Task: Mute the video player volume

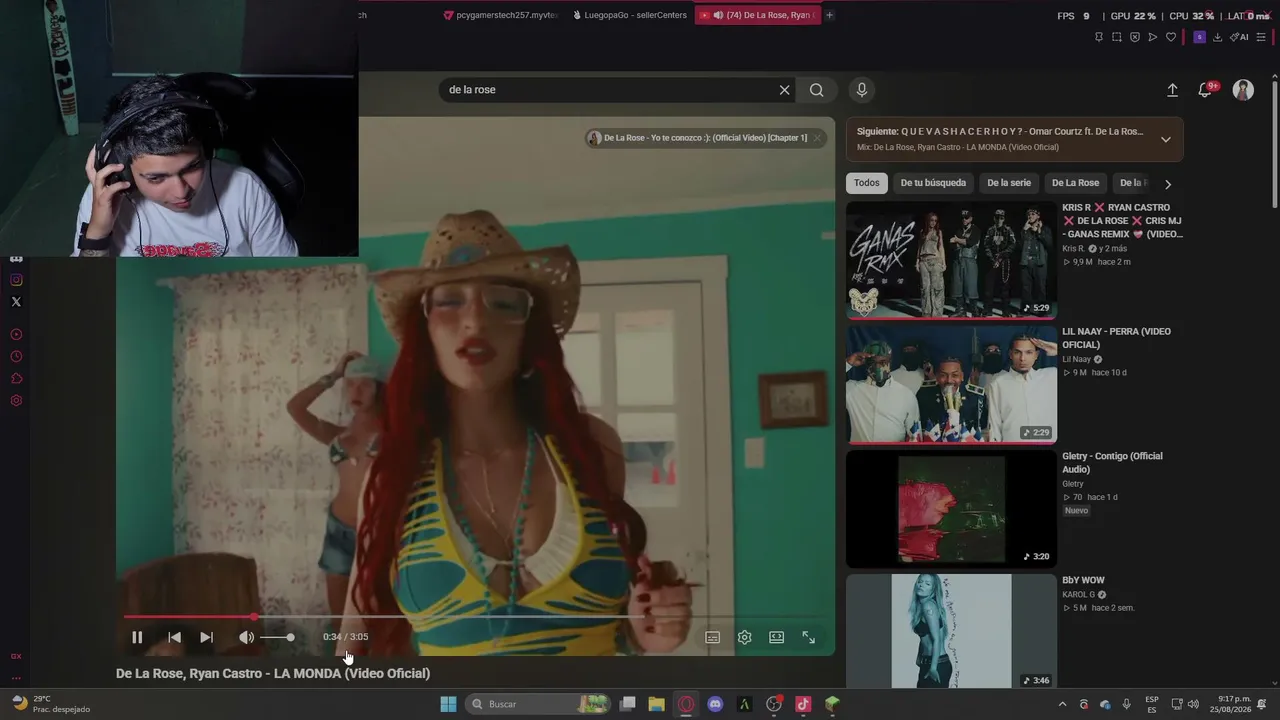Action: coord(246,637)
